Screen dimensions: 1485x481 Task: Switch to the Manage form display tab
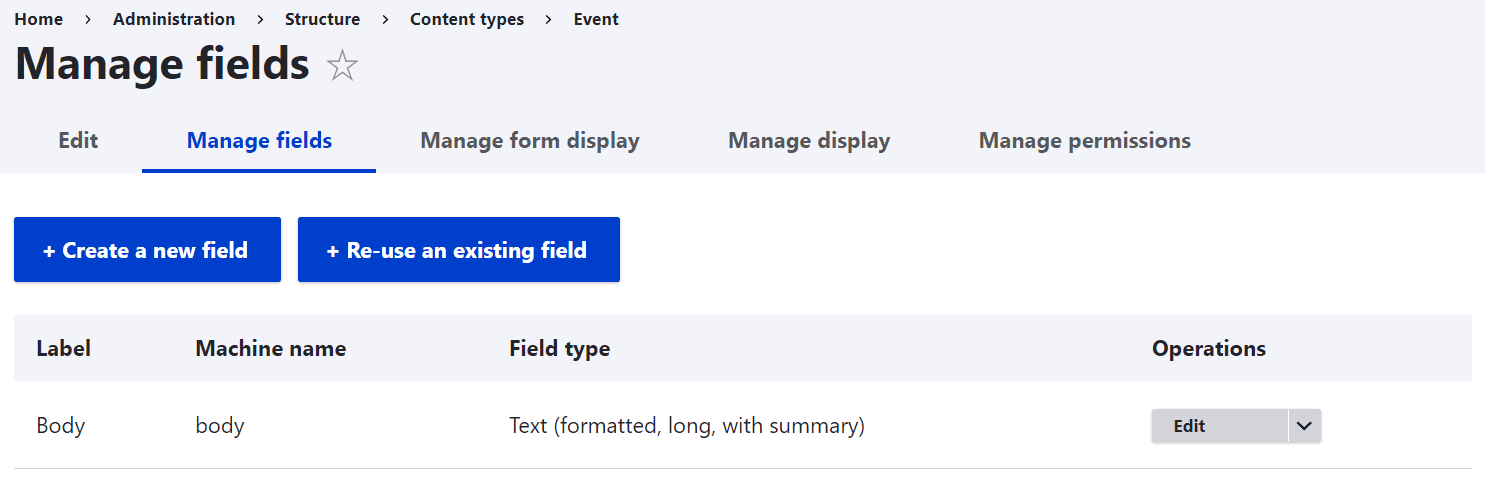[529, 141]
